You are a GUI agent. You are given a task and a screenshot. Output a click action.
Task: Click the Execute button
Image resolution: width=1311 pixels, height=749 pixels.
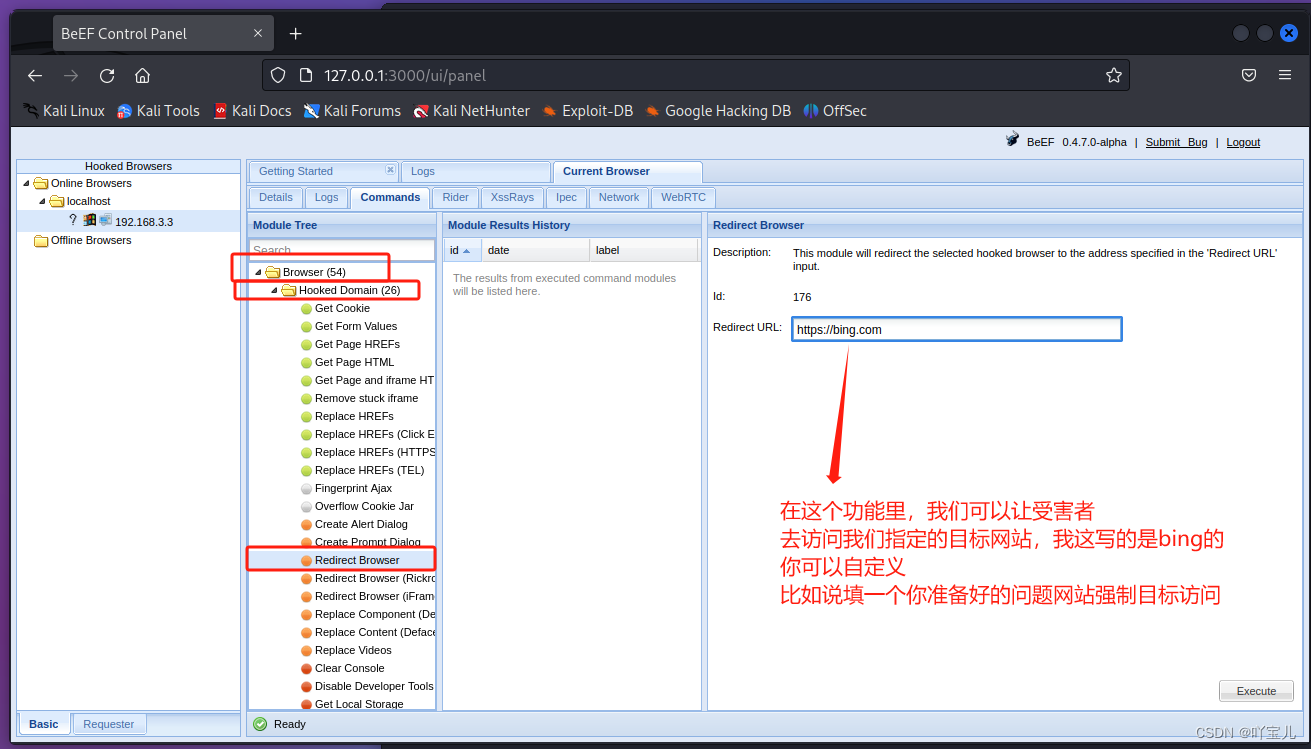tap(1256, 690)
